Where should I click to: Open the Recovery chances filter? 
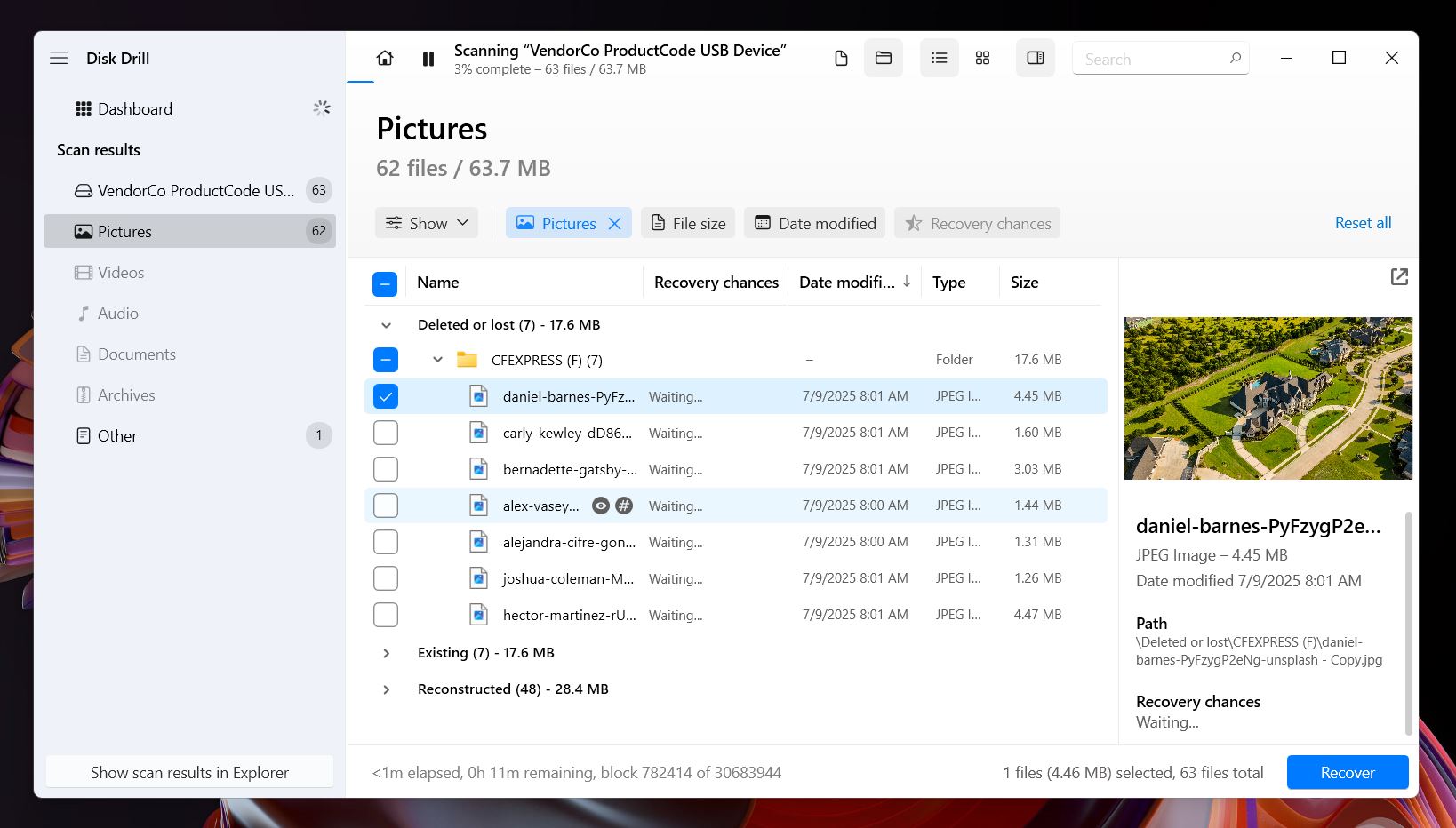pos(977,223)
